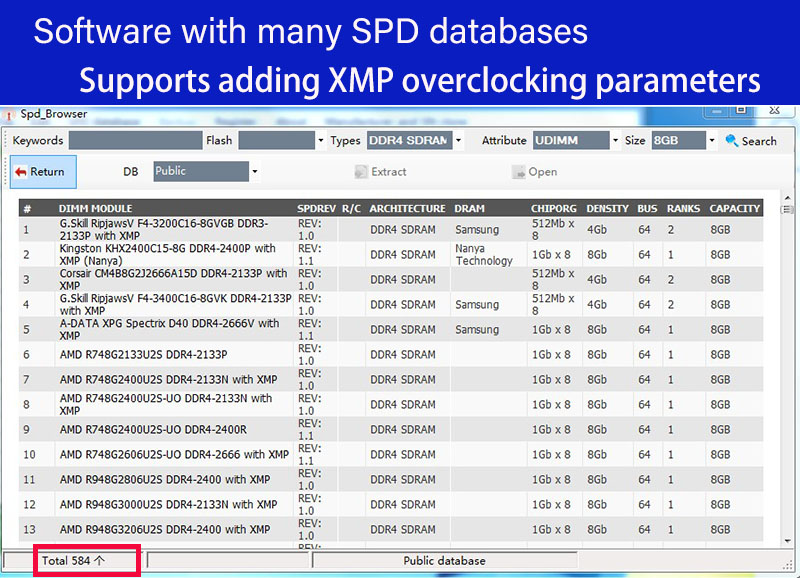Open the Size dropdown showing 8GB
Viewport: 800px width, 578px height.
[x=712, y=140]
